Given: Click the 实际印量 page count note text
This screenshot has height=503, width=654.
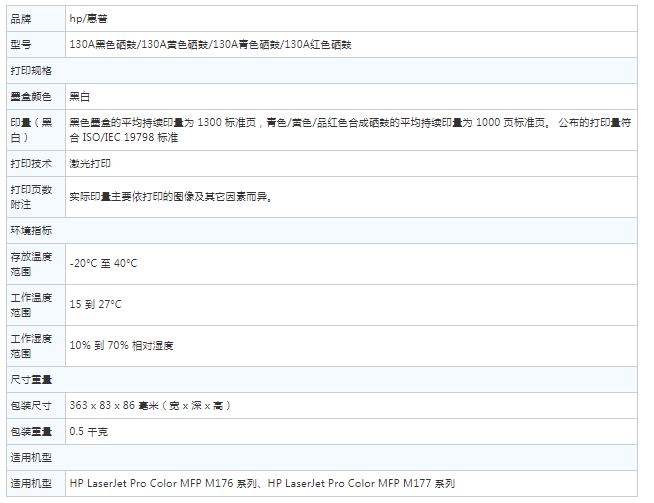Looking at the screenshot, I should tap(171, 197).
